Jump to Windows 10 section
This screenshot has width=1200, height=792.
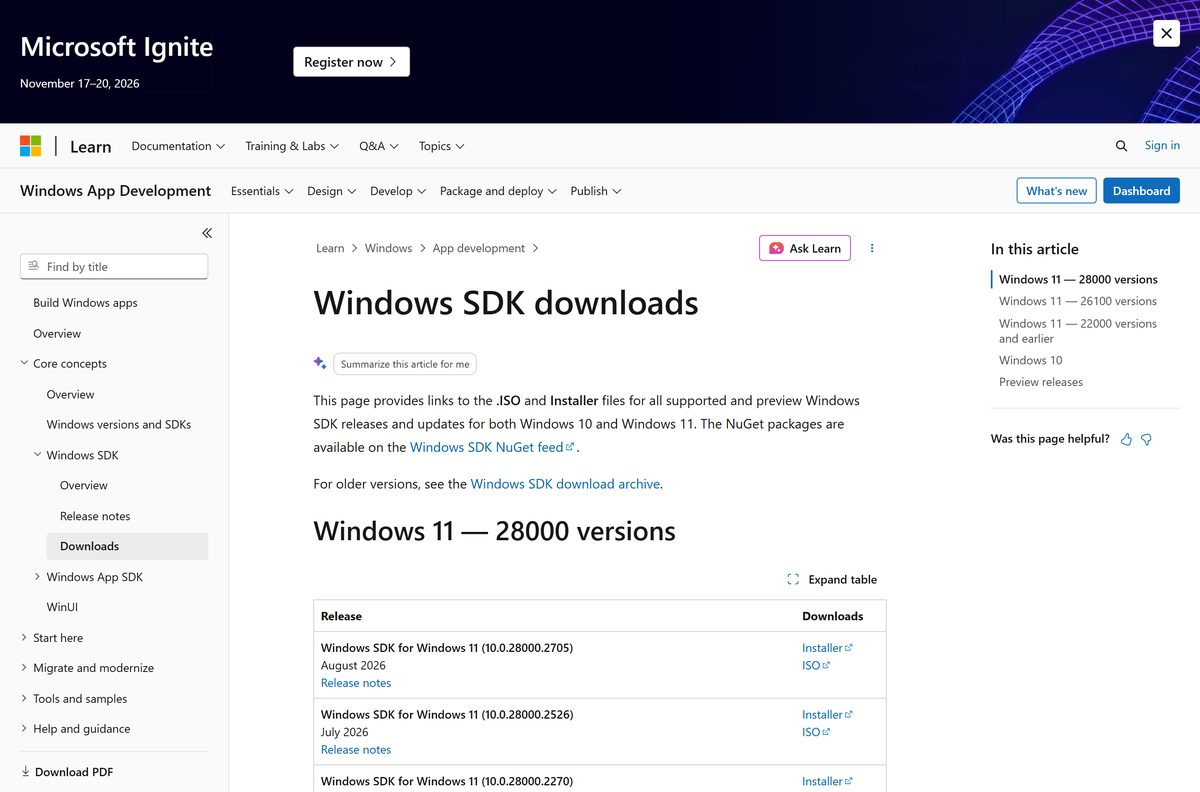(1030, 360)
